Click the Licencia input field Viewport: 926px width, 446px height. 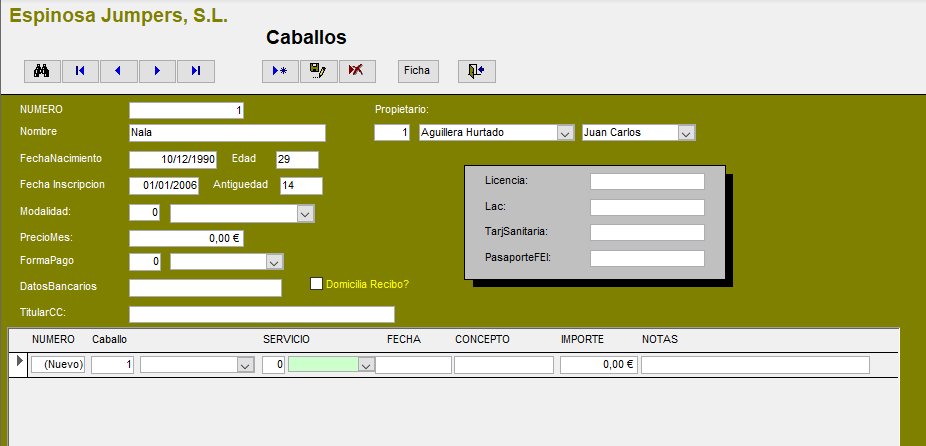coord(647,181)
